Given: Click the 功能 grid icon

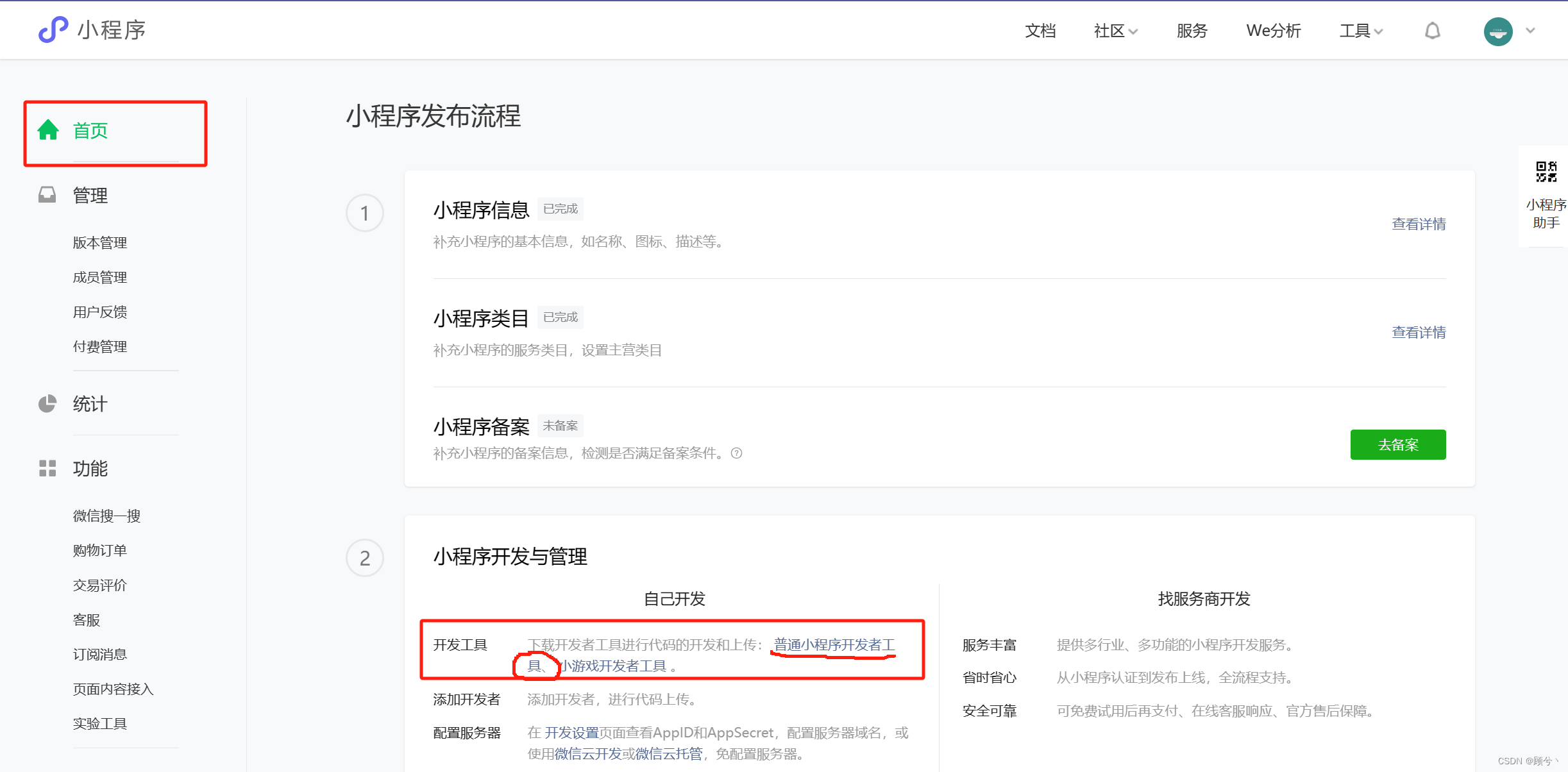Looking at the screenshot, I should pyautogui.click(x=47, y=468).
